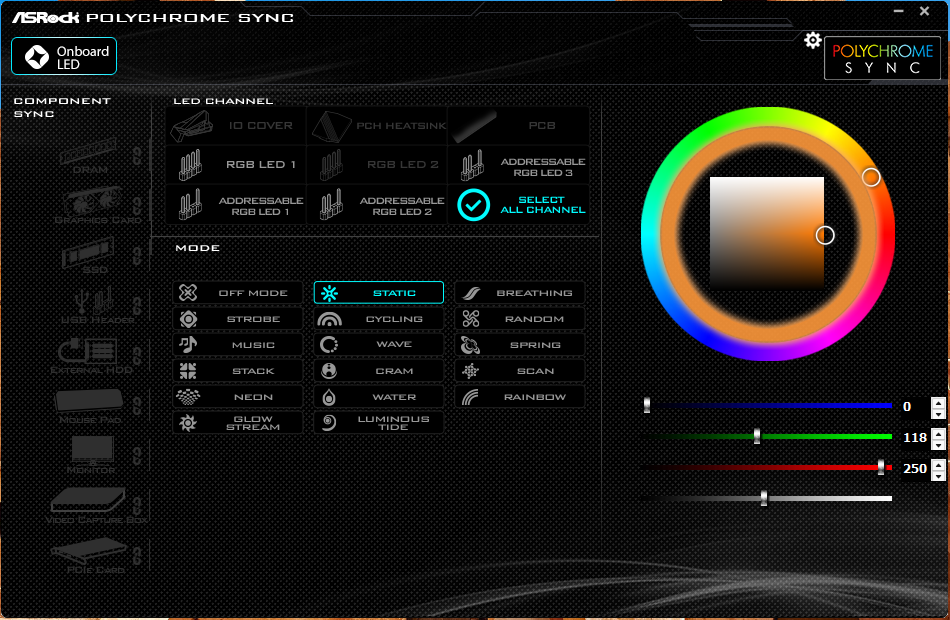This screenshot has width=950, height=620.
Task: Click the blue channel slider
Action: tap(768, 405)
